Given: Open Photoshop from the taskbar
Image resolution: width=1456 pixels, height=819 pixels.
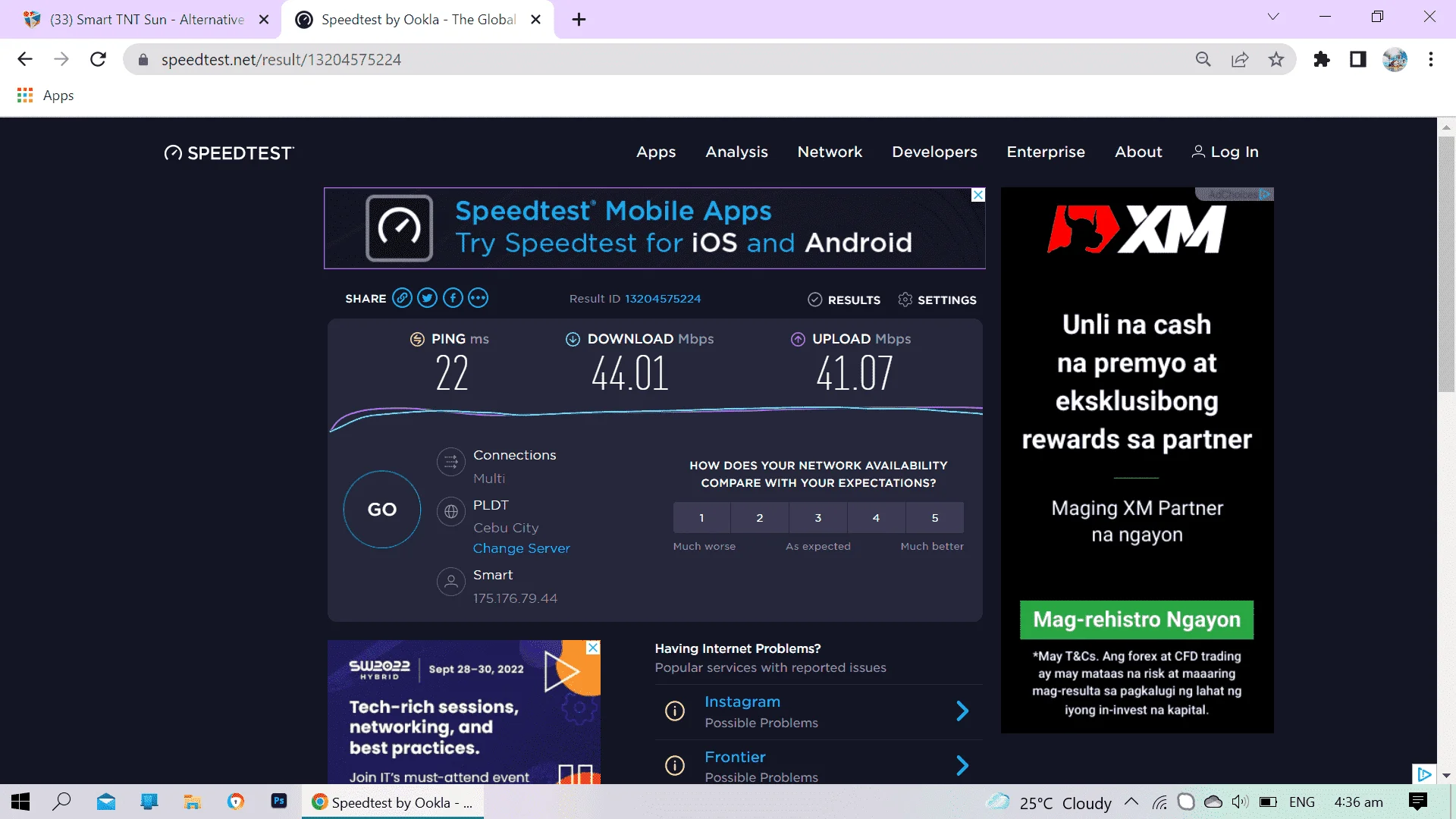Looking at the screenshot, I should pos(279,802).
